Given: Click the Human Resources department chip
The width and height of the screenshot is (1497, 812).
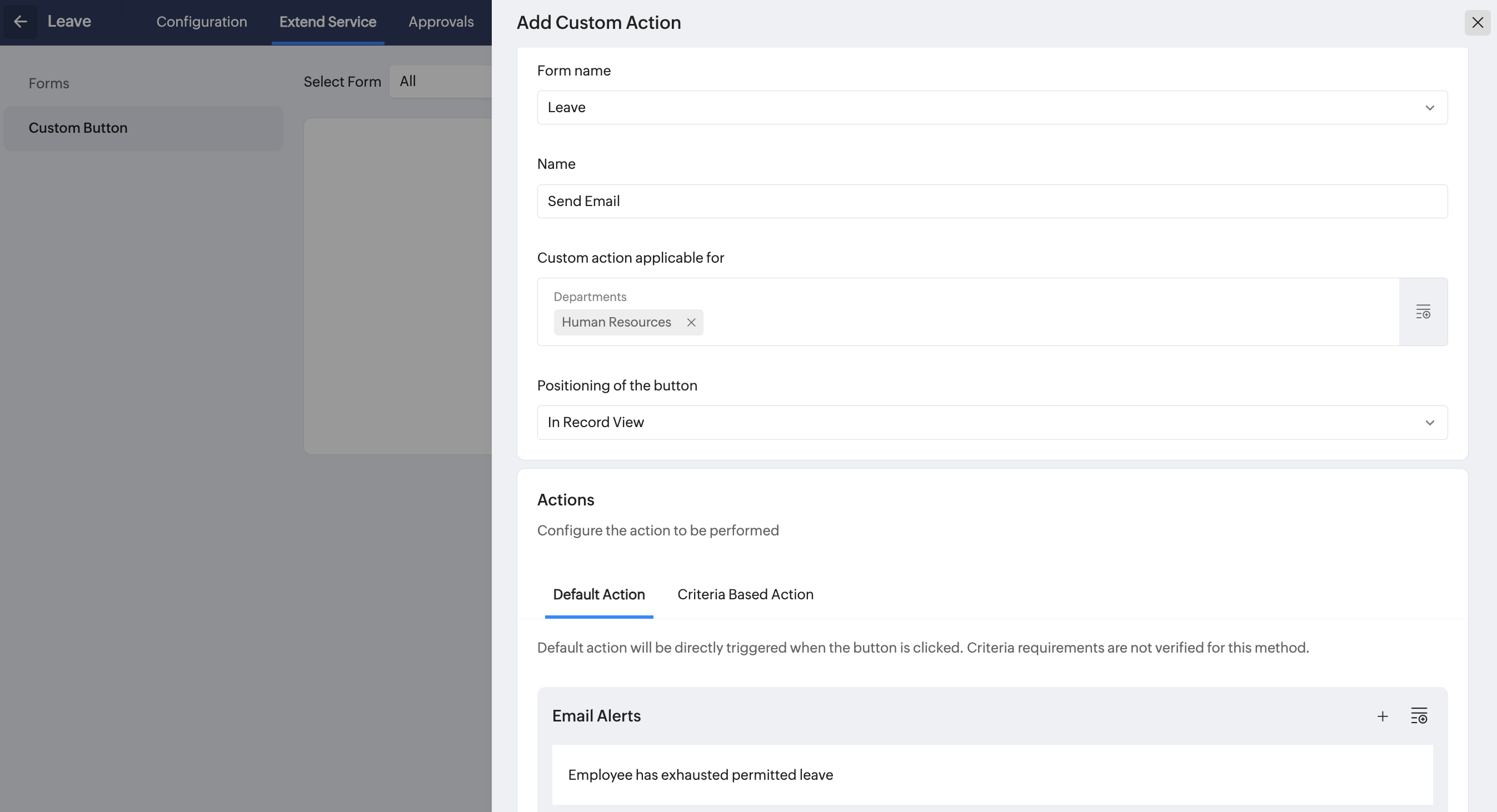Looking at the screenshot, I should (616, 322).
